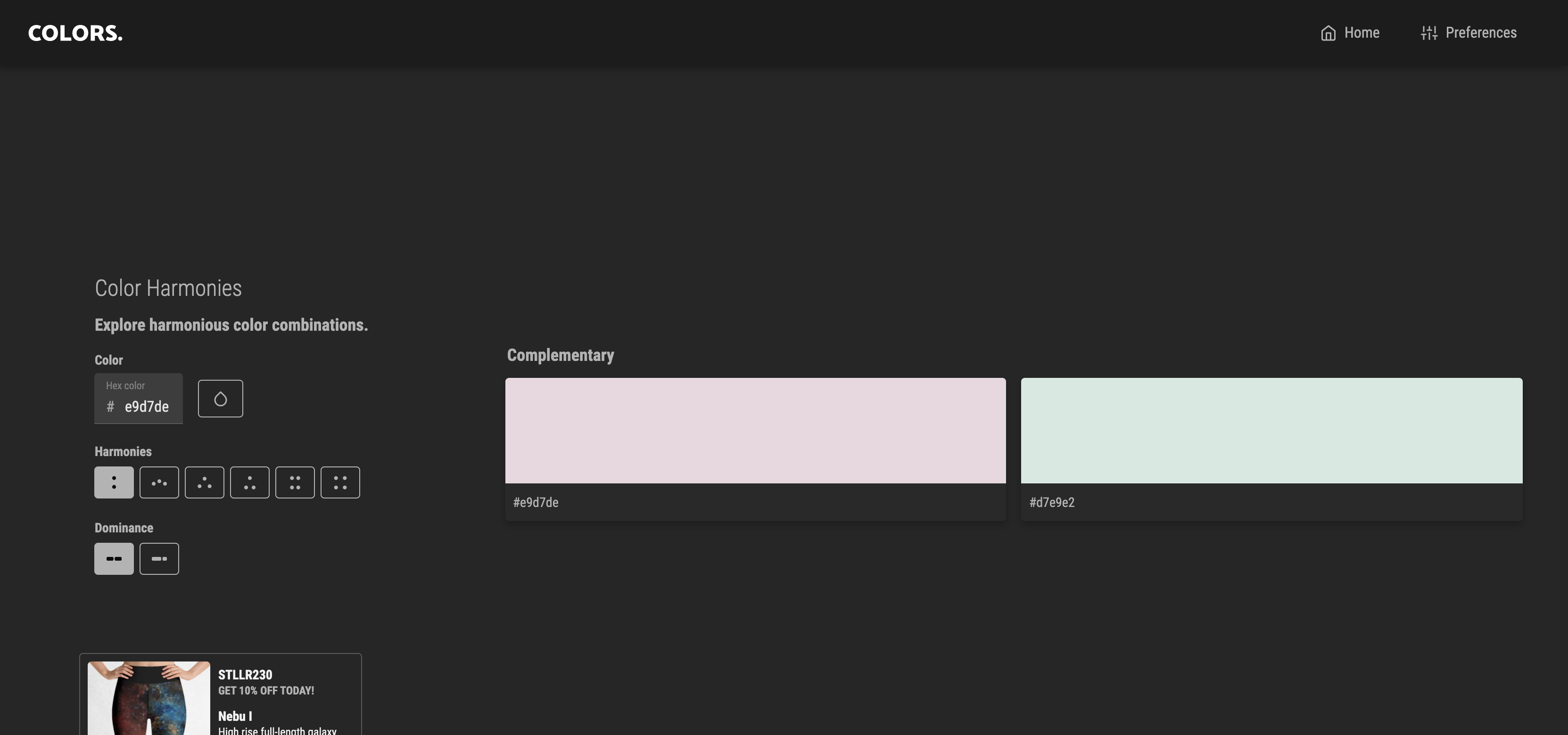Choose the wide triangle triadic harmony icon
This screenshot has height=735, width=1568.
click(x=205, y=482)
